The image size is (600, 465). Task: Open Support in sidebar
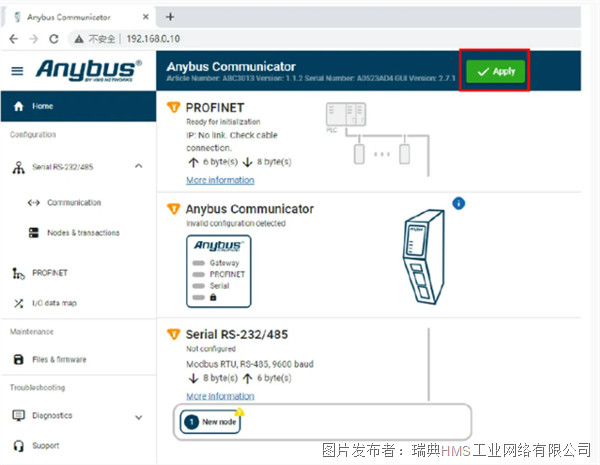coord(78,446)
